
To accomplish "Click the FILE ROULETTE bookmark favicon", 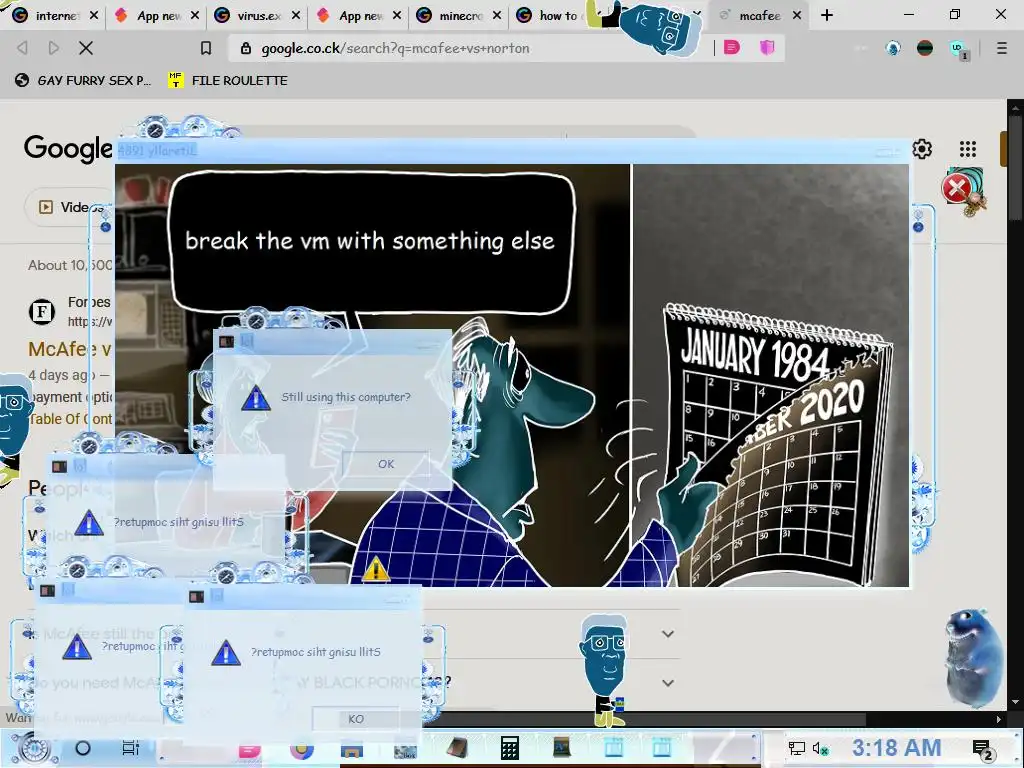I will point(175,80).
